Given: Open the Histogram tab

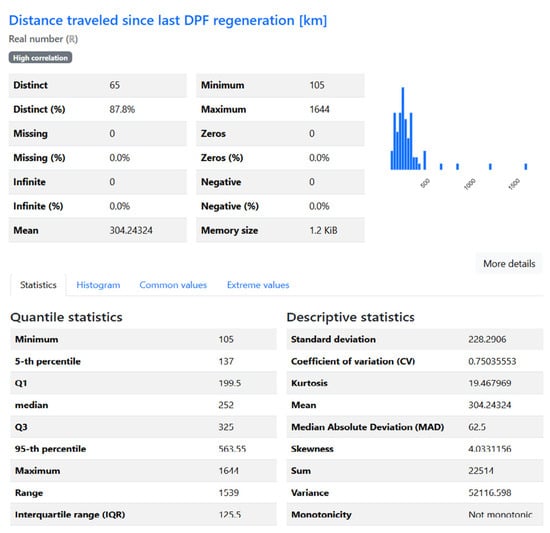Looking at the screenshot, I should click(98, 285).
